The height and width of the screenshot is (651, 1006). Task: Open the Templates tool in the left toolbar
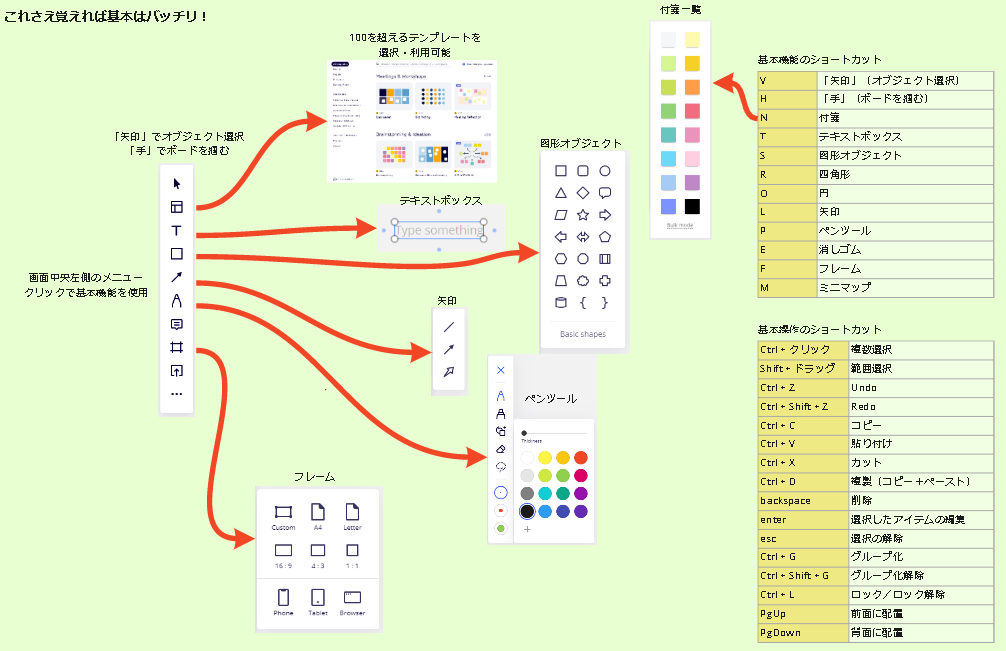point(177,207)
